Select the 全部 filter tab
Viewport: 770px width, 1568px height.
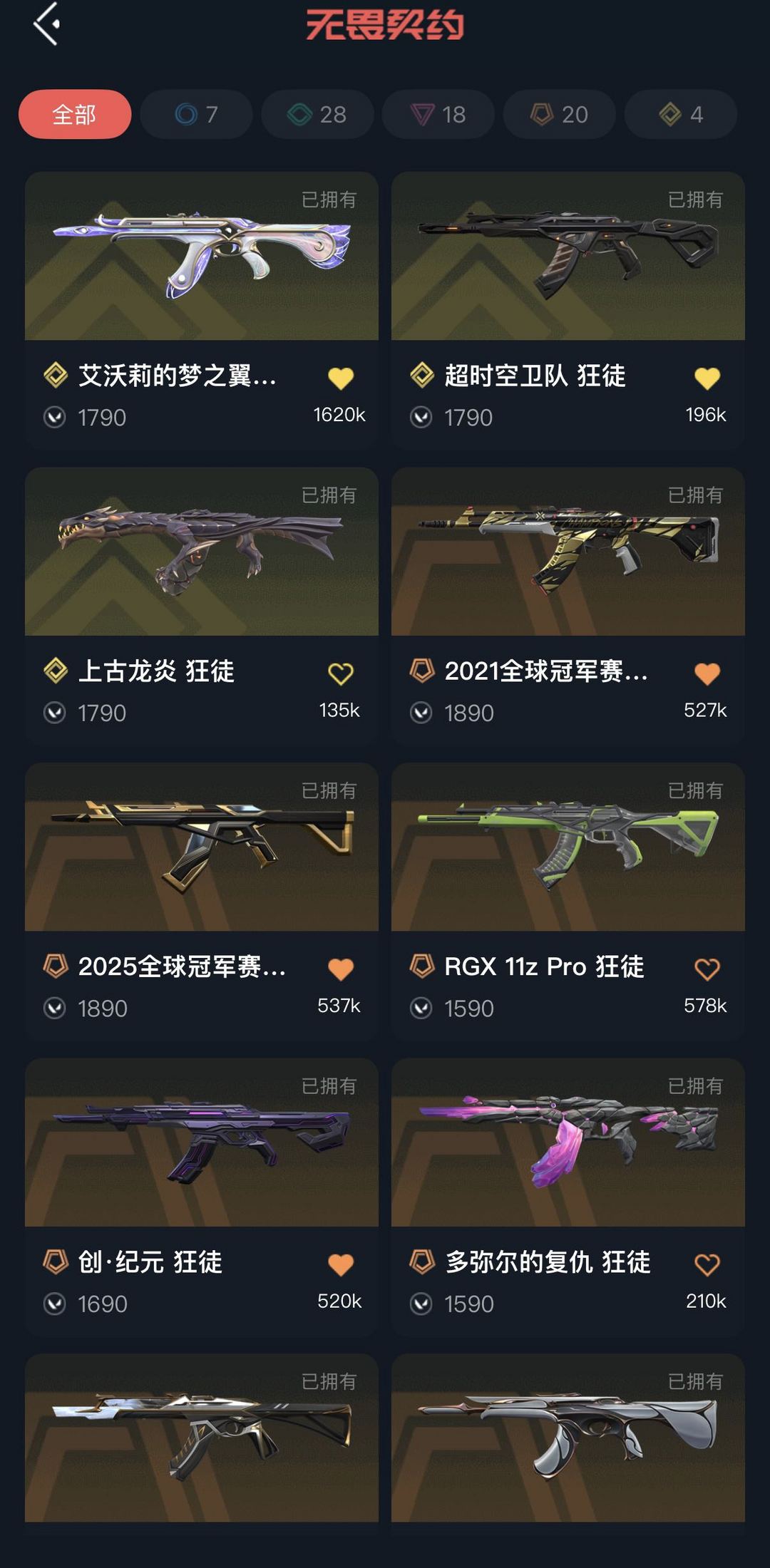coord(75,114)
